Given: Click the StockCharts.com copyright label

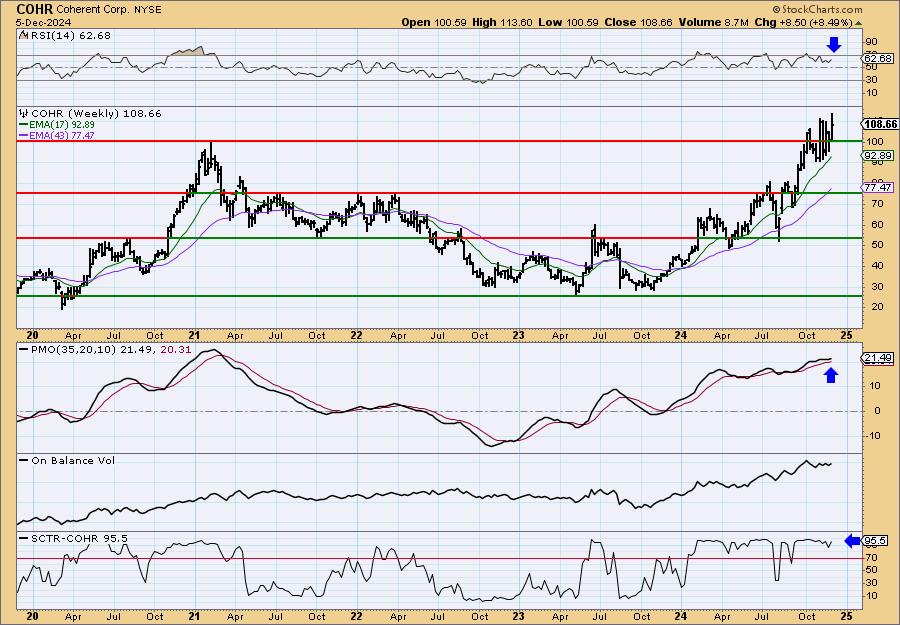Looking at the screenshot, I should coord(817,9).
